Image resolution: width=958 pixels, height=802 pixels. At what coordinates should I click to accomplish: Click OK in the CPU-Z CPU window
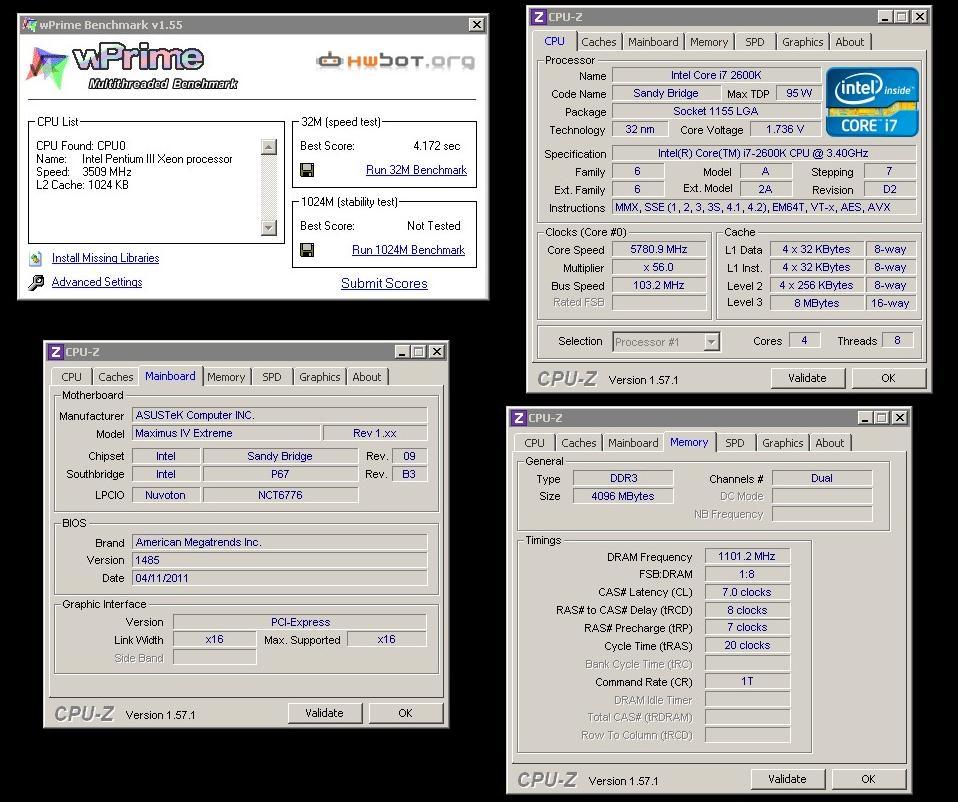pos(888,378)
